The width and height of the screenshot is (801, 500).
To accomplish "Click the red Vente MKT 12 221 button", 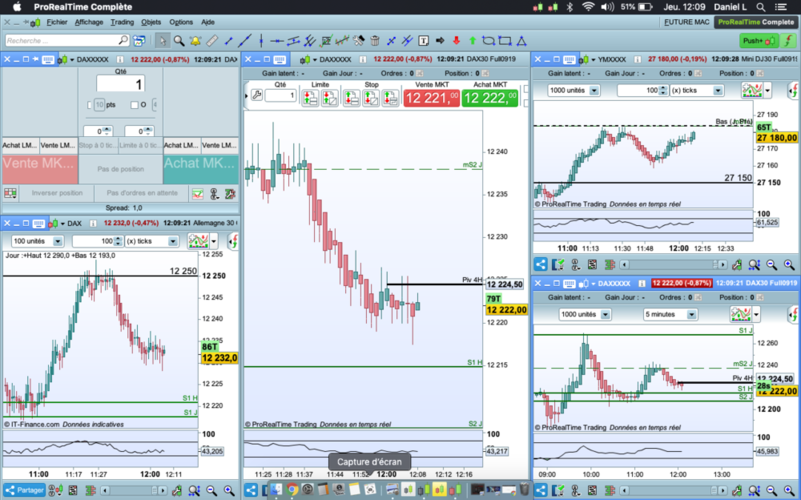I will [432, 98].
